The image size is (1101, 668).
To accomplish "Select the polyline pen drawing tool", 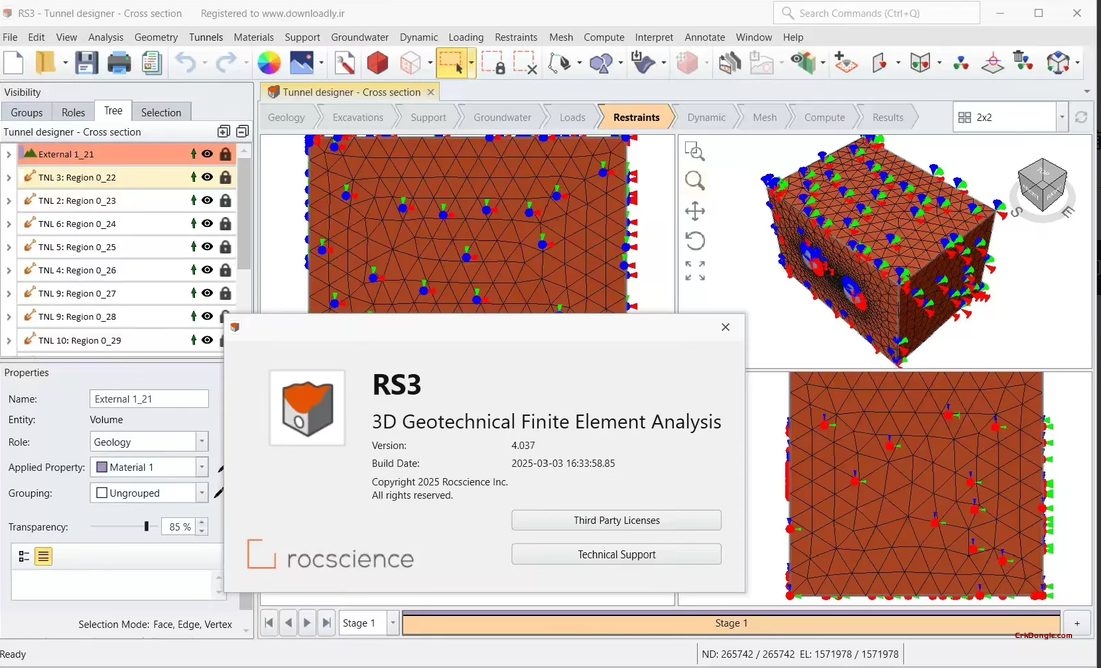I will tap(560, 63).
